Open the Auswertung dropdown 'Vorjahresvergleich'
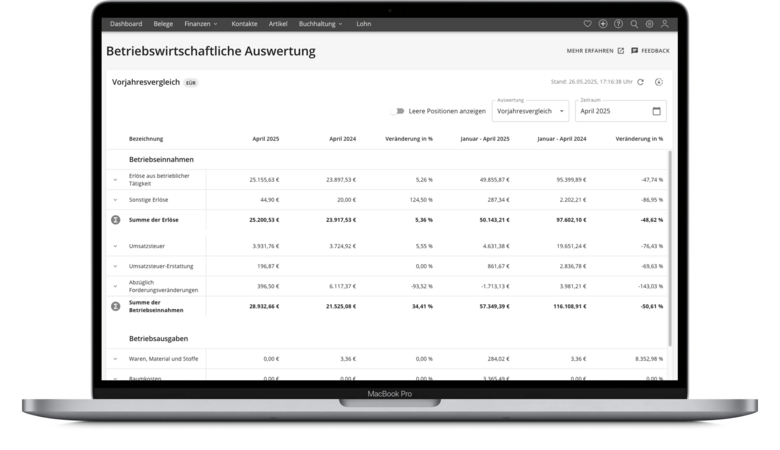780x450 pixels. click(530, 111)
